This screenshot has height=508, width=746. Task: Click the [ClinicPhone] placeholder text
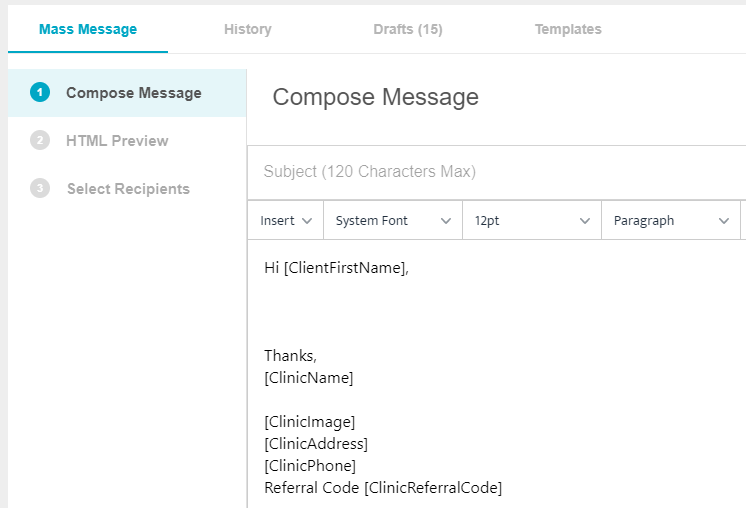point(310,466)
